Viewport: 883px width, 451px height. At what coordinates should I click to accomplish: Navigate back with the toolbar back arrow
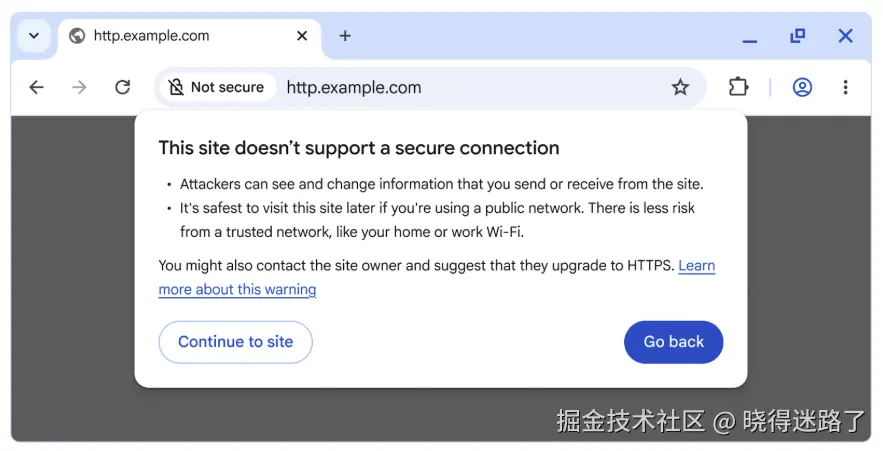point(37,87)
